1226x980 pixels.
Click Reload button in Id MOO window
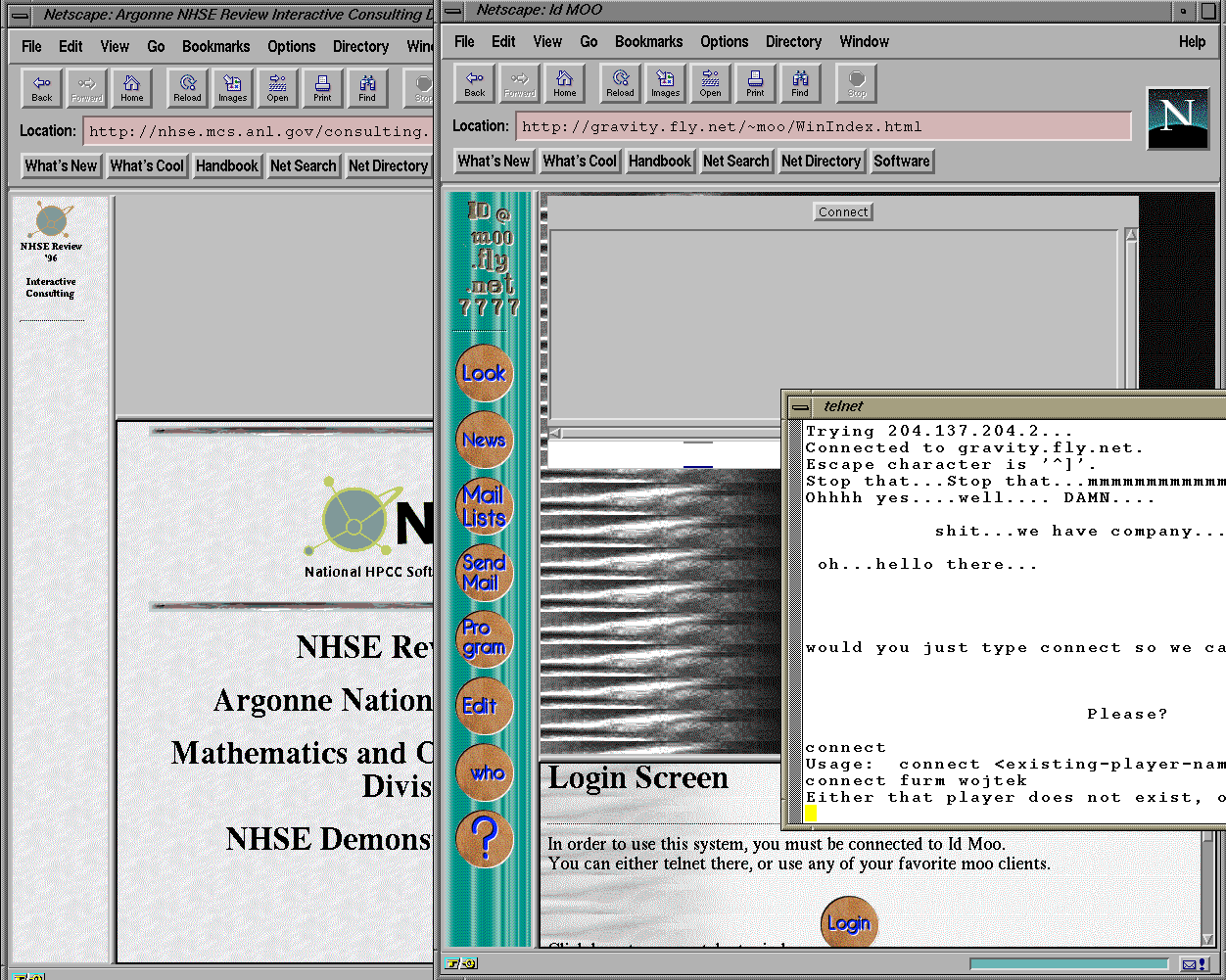[620, 83]
